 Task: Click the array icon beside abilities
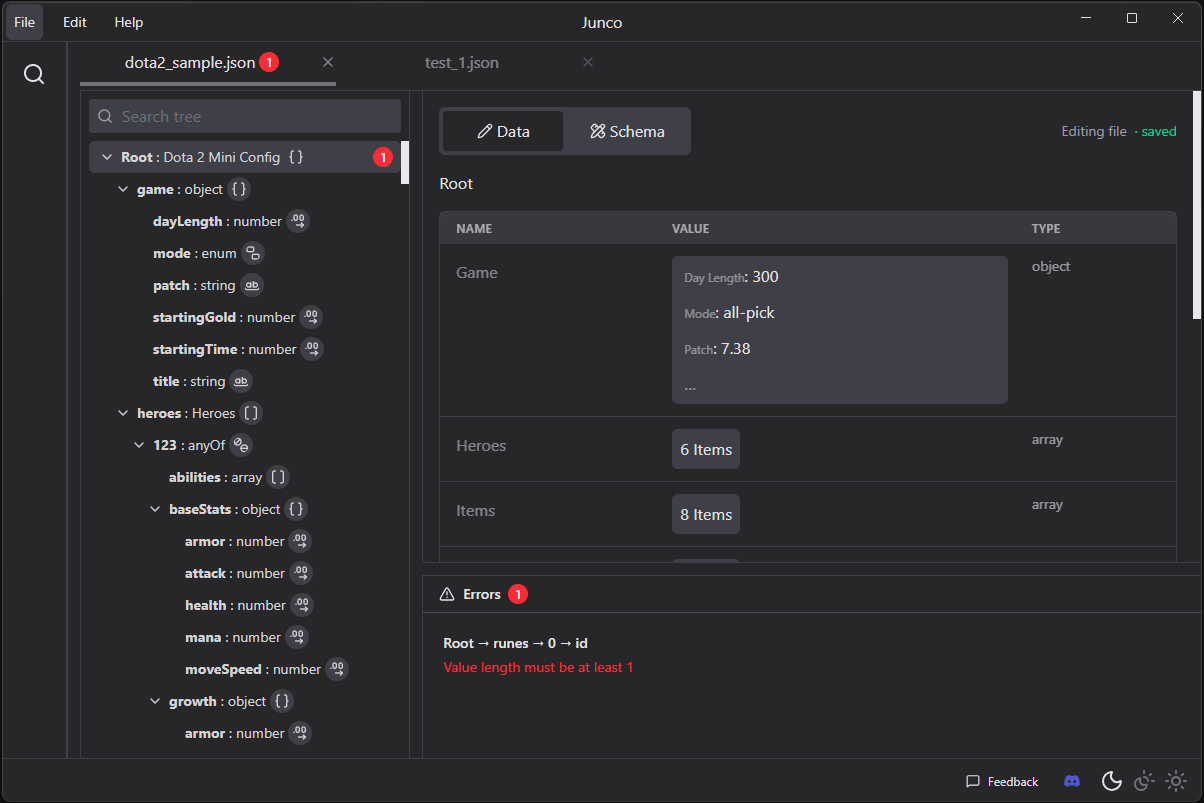coord(278,477)
